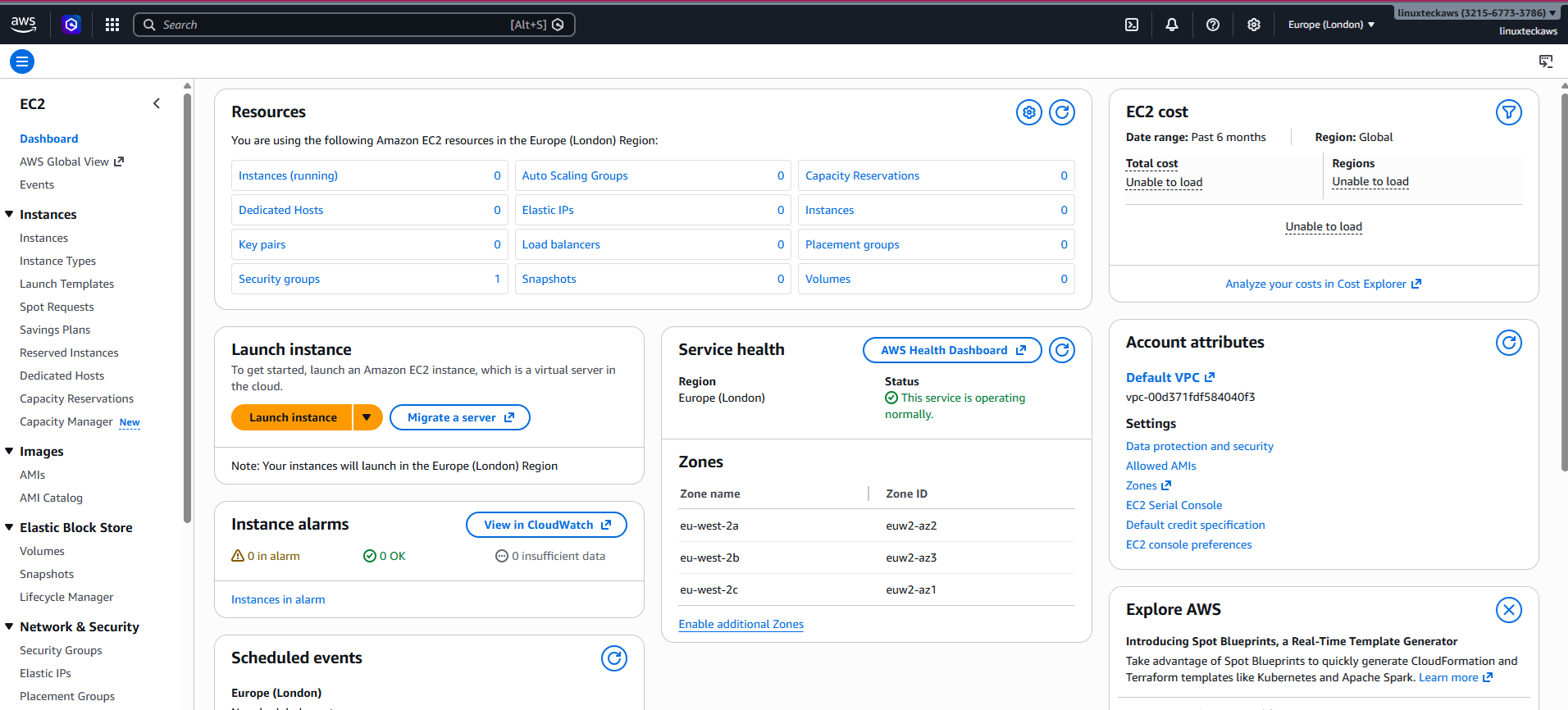This screenshot has width=1568, height=710.
Task: Open the services grid menu icon
Action: pyautogui.click(x=112, y=25)
